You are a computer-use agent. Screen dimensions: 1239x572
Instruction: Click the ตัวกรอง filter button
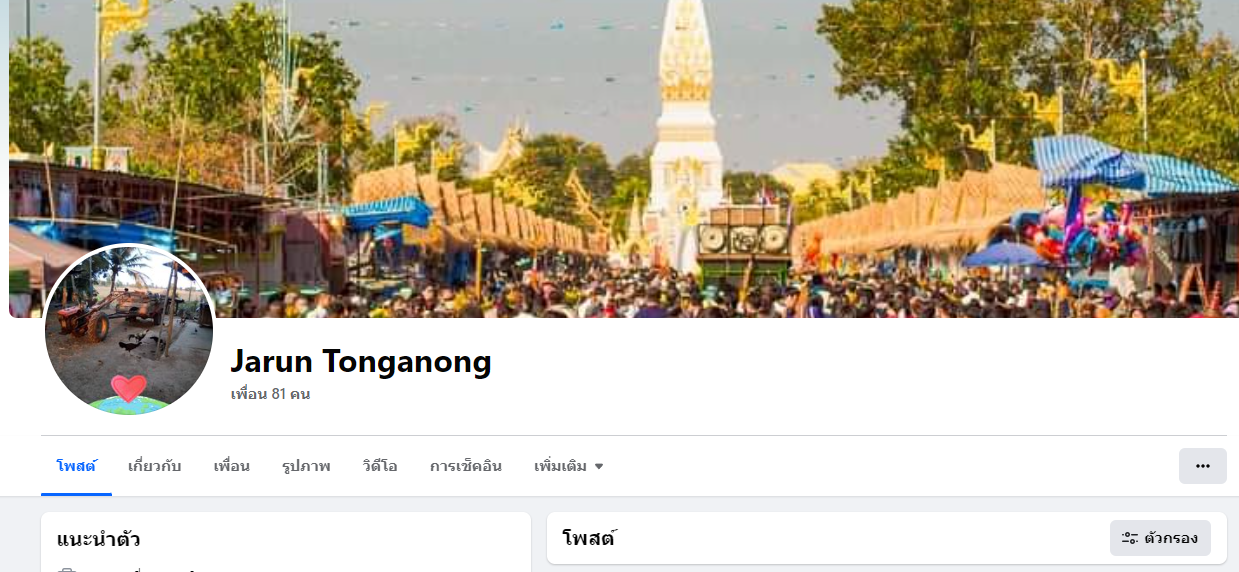tap(1160, 538)
